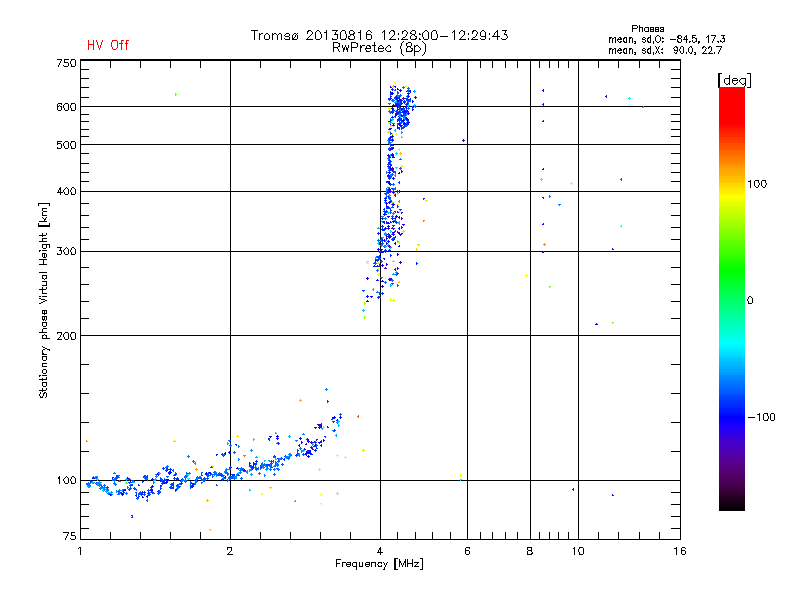The image size is (800, 600).
Task: Pick the yellow colorbar region near 100
Action: 731,186
